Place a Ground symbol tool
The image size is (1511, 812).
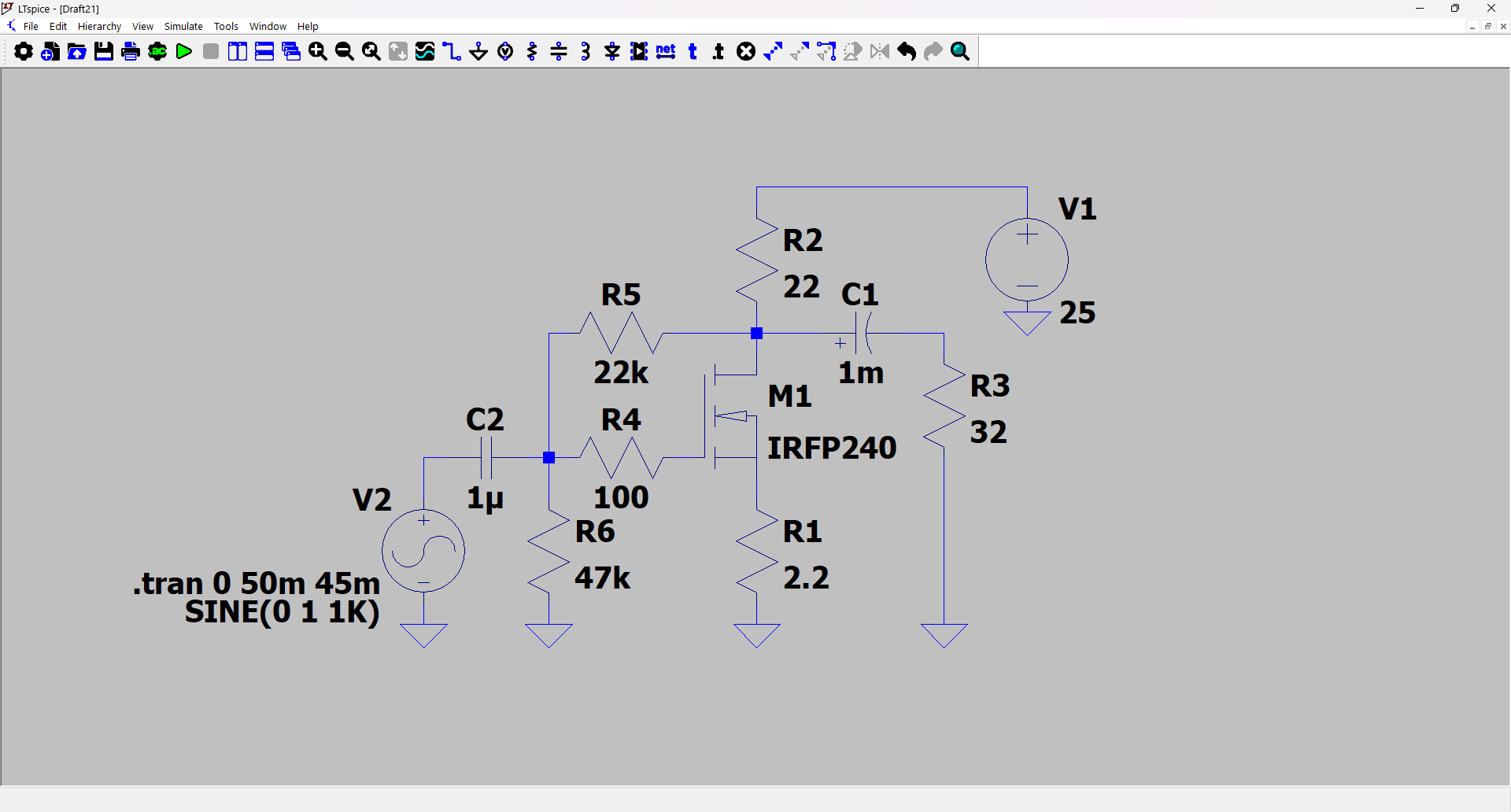point(478,52)
